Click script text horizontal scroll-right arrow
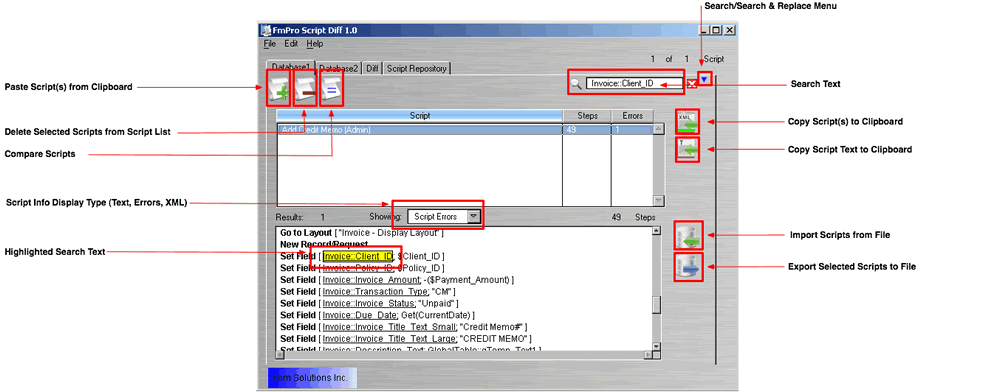The width and height of the screenshot is (1000, 392). (x=648, y=354)
